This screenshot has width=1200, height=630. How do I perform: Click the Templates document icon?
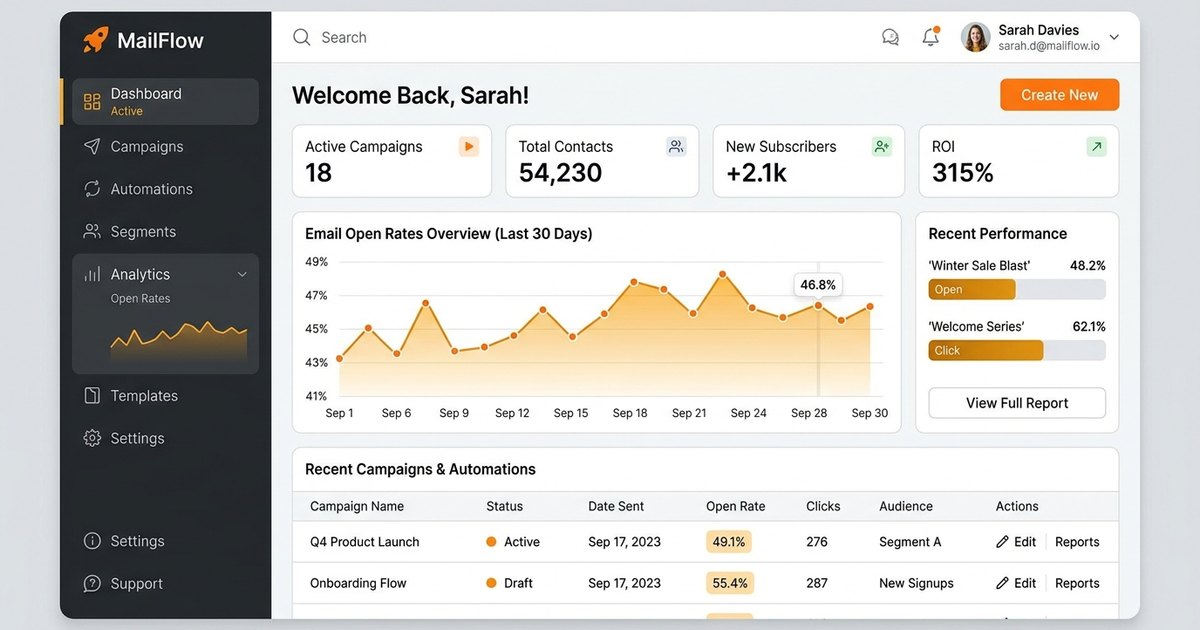pos(92,396)
